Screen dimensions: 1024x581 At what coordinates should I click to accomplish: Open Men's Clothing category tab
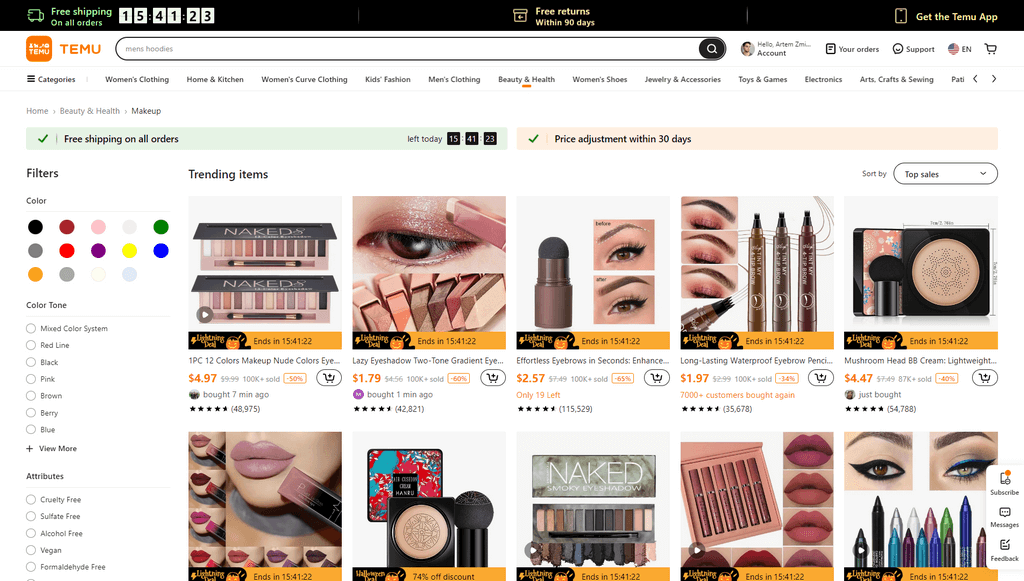(454, 80)
